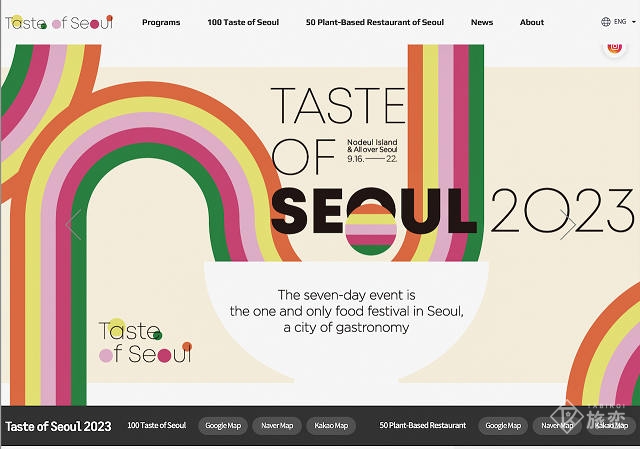Open Kakao Map for 100 Taste of Seoul
640x449 pixels.
pyautogui.click(x=331, y=426)
